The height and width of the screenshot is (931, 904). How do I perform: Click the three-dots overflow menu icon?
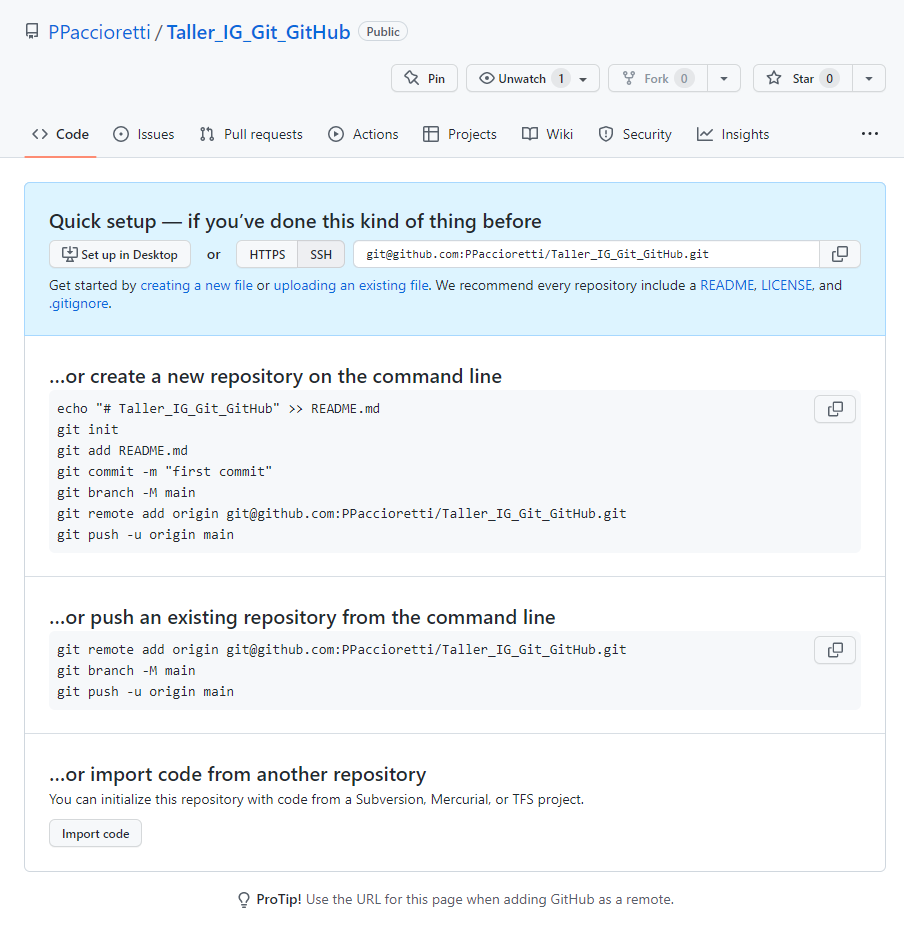[x=870, y=134]
